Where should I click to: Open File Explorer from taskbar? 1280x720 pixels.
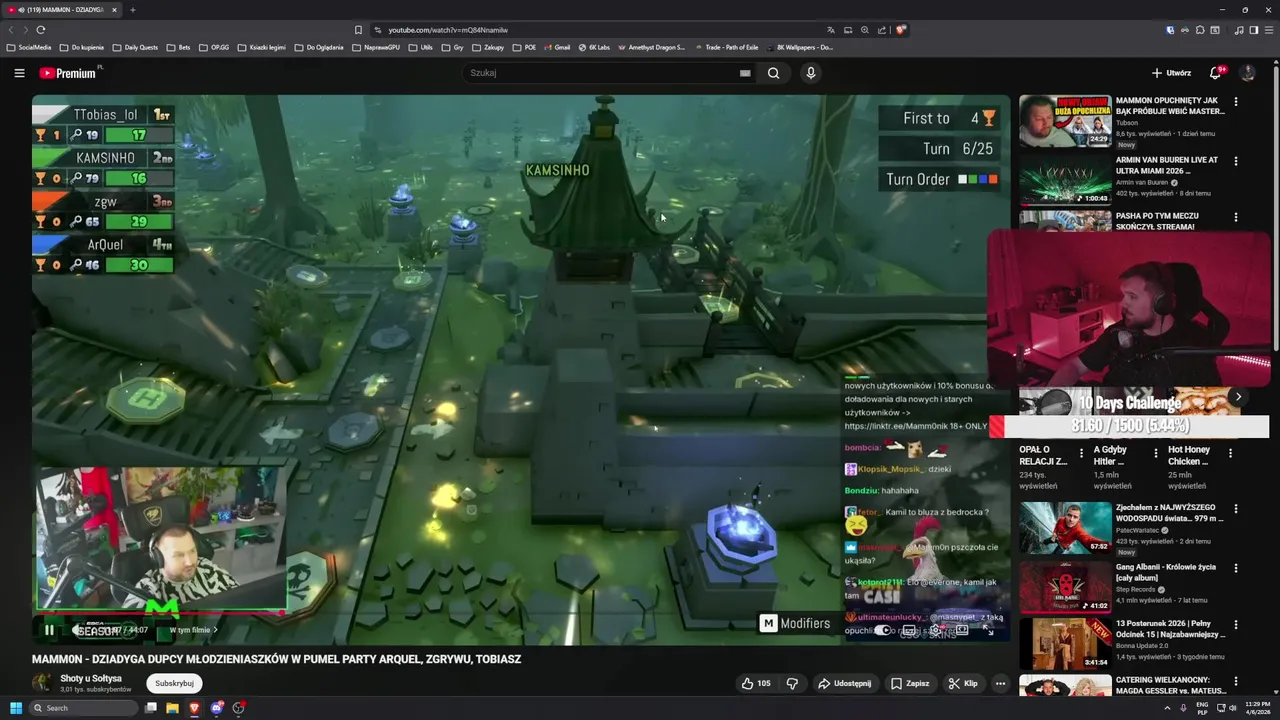[x=172, y=708]
